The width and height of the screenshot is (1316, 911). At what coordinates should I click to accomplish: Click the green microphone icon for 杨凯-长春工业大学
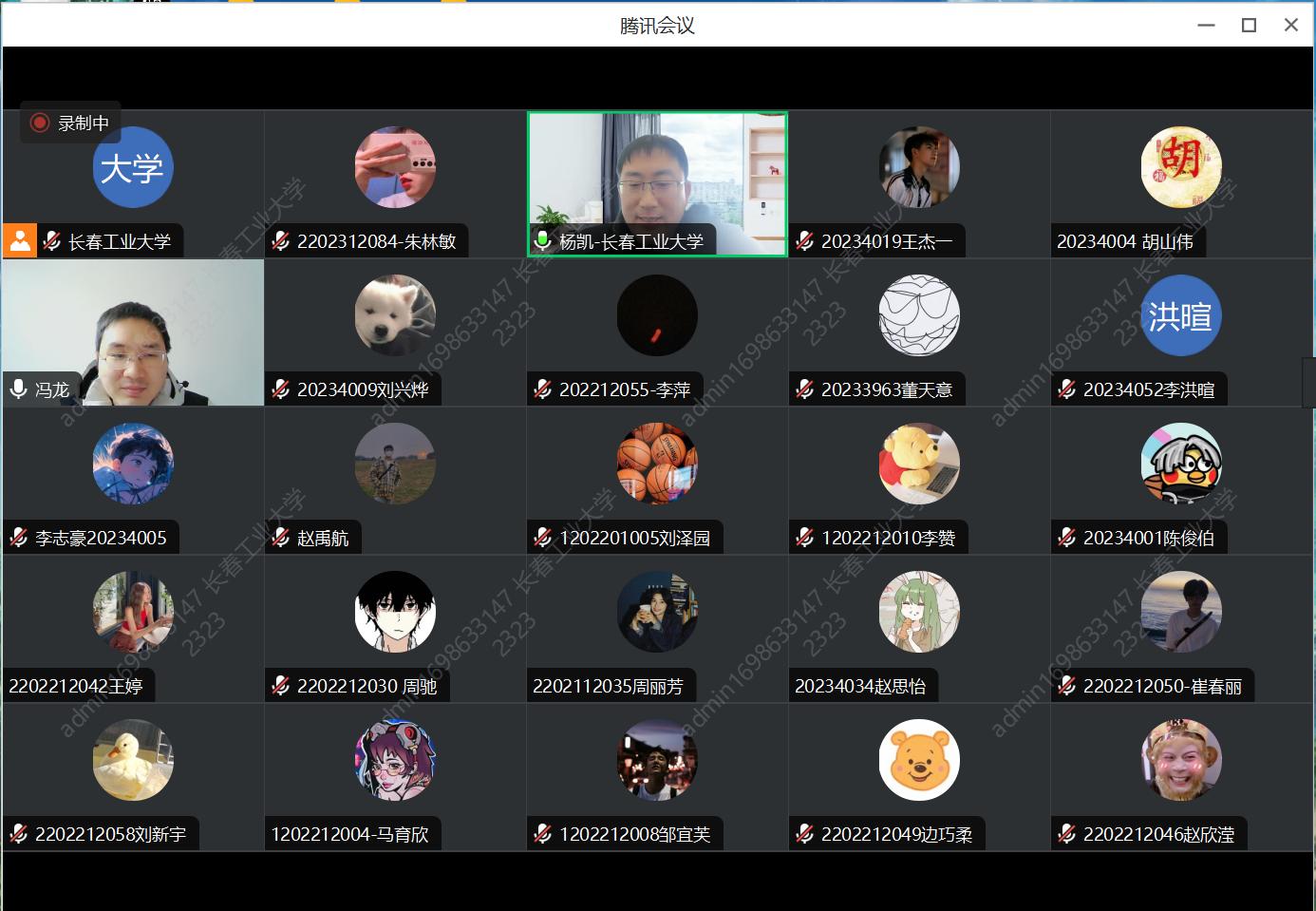coord(543,240)
